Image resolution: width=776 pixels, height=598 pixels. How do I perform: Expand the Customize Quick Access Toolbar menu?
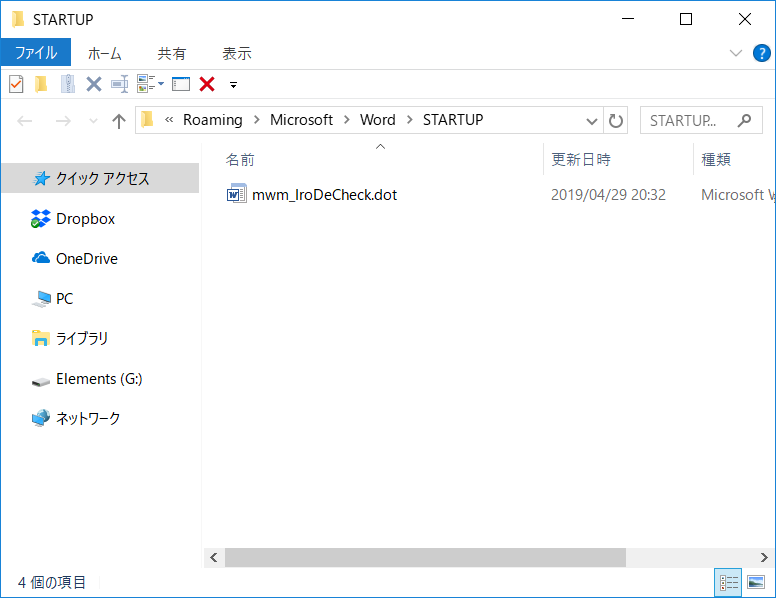pos(233,84)
